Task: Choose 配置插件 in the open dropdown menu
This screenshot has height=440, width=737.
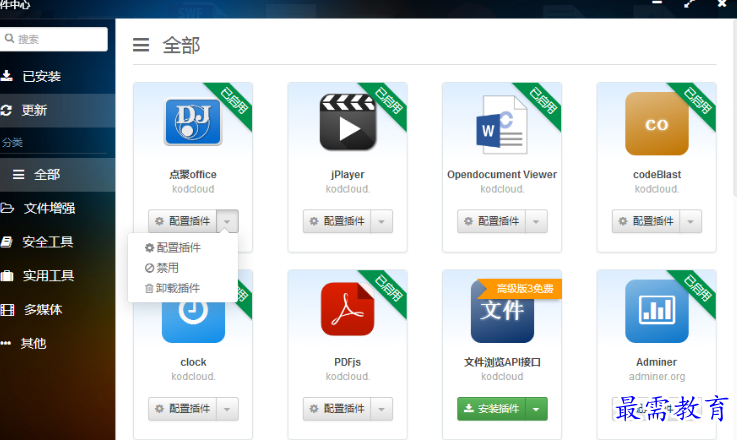Action: (182, 247)
